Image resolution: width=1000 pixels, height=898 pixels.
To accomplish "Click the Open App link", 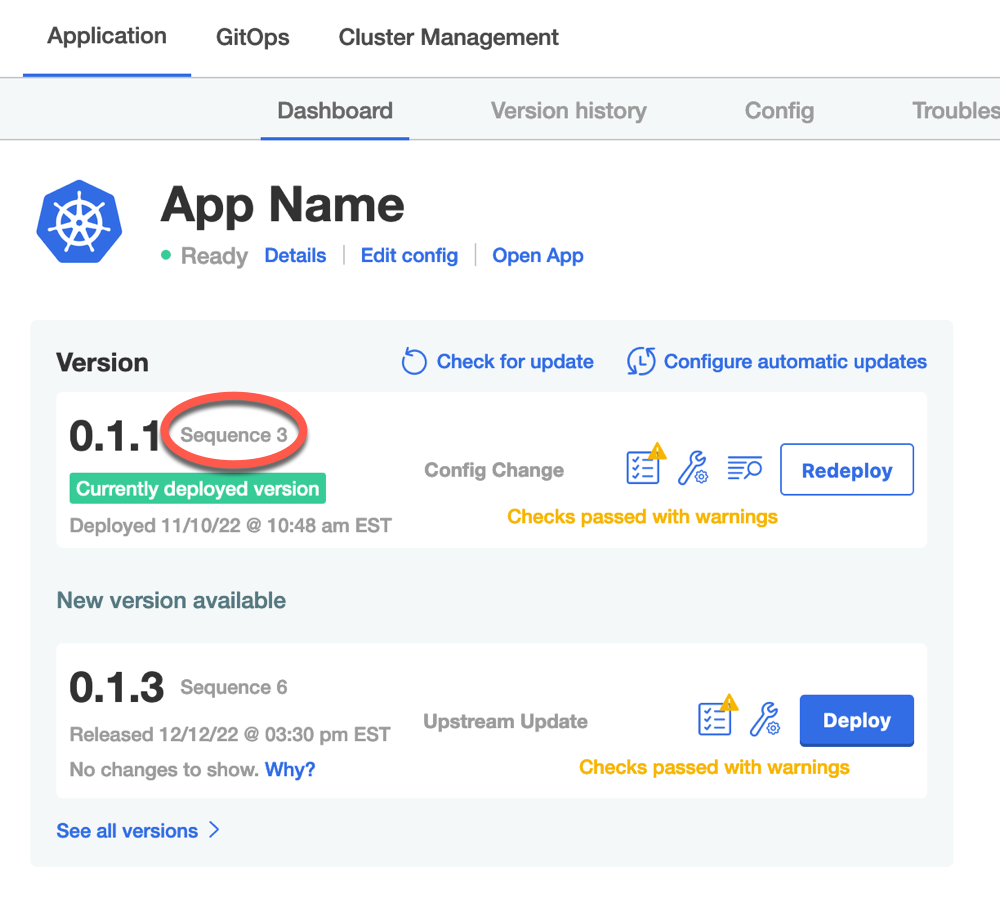I will [537, 256].
